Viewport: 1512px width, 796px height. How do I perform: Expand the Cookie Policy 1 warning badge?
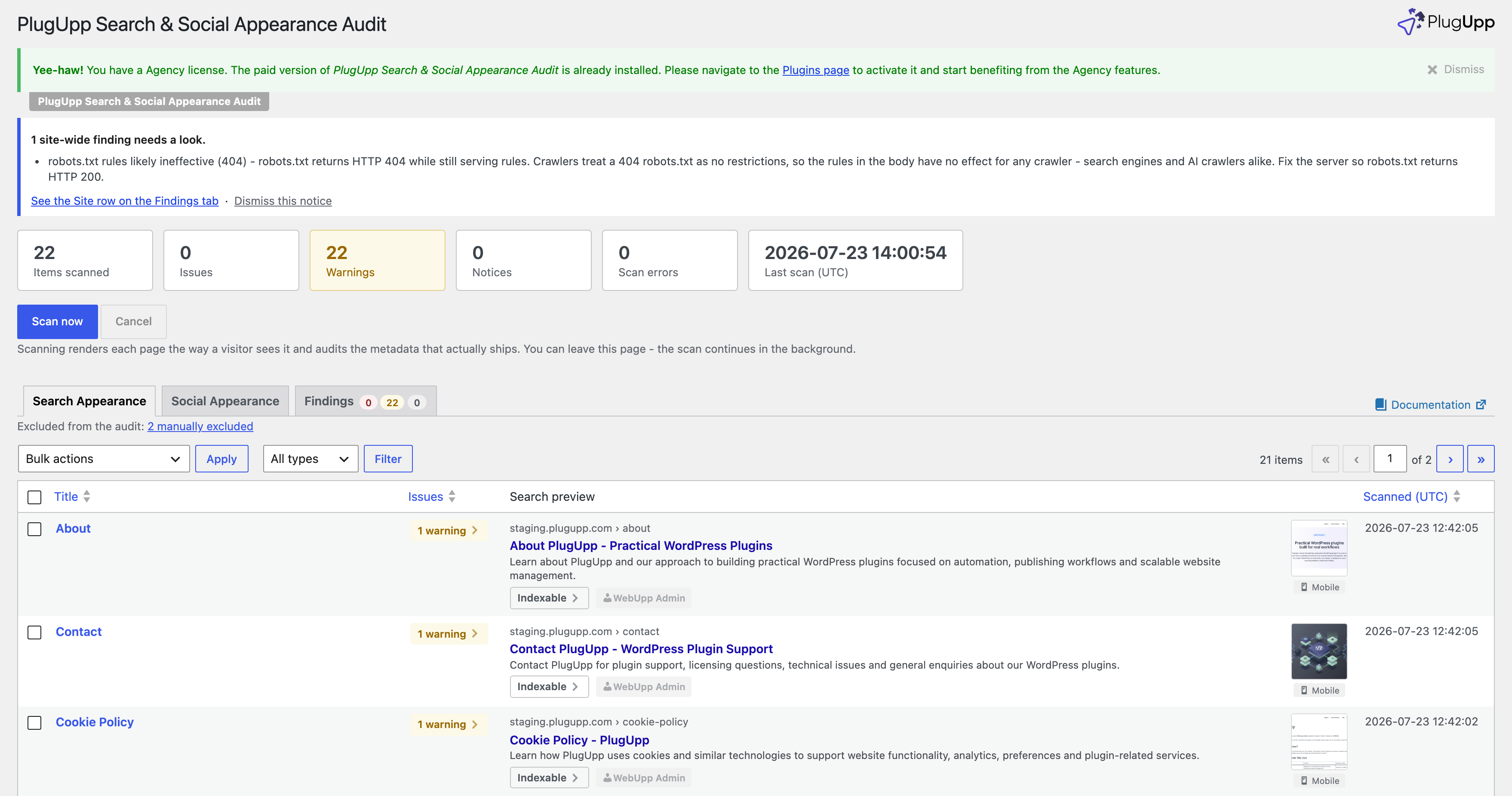point(449,724)
